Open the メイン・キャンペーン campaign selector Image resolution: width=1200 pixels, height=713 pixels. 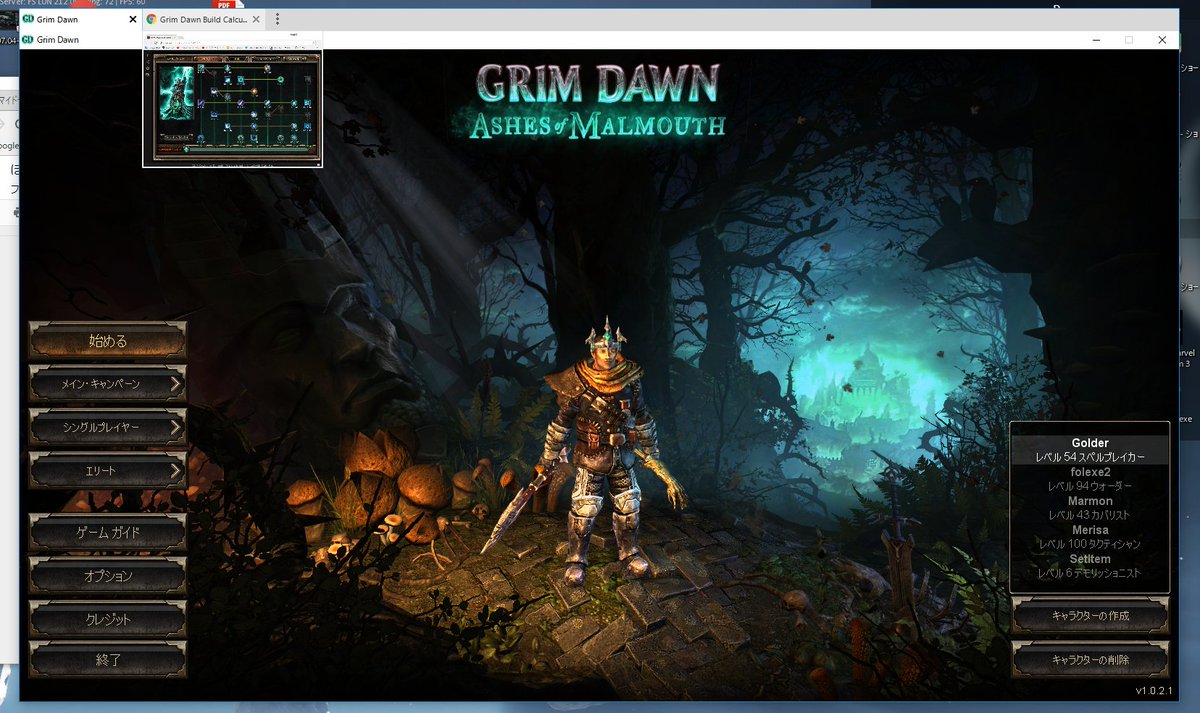pyautogui.click(x=107, y=383)
